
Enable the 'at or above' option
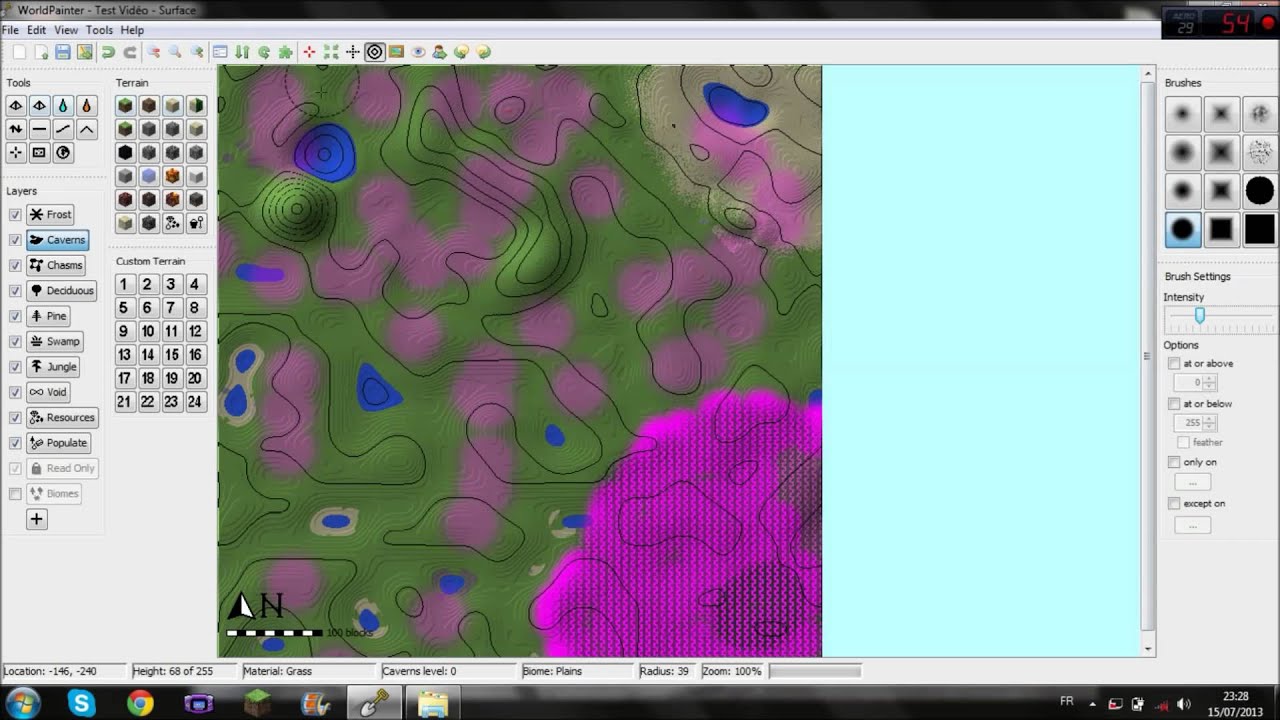click(1174, 364)
